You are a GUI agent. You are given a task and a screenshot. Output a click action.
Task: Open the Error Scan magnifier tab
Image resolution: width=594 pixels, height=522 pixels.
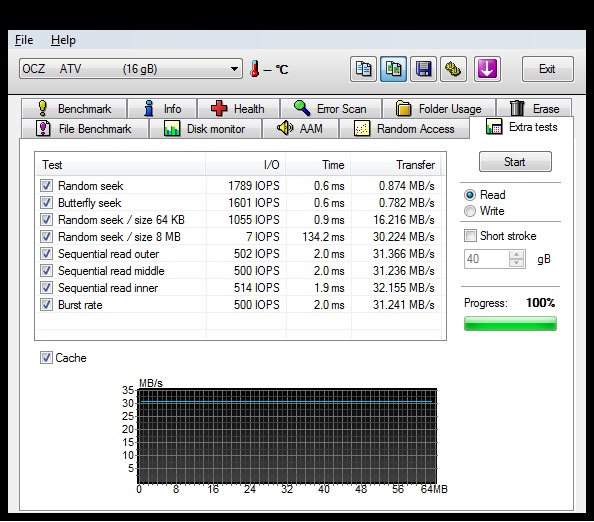pos(331,109)
